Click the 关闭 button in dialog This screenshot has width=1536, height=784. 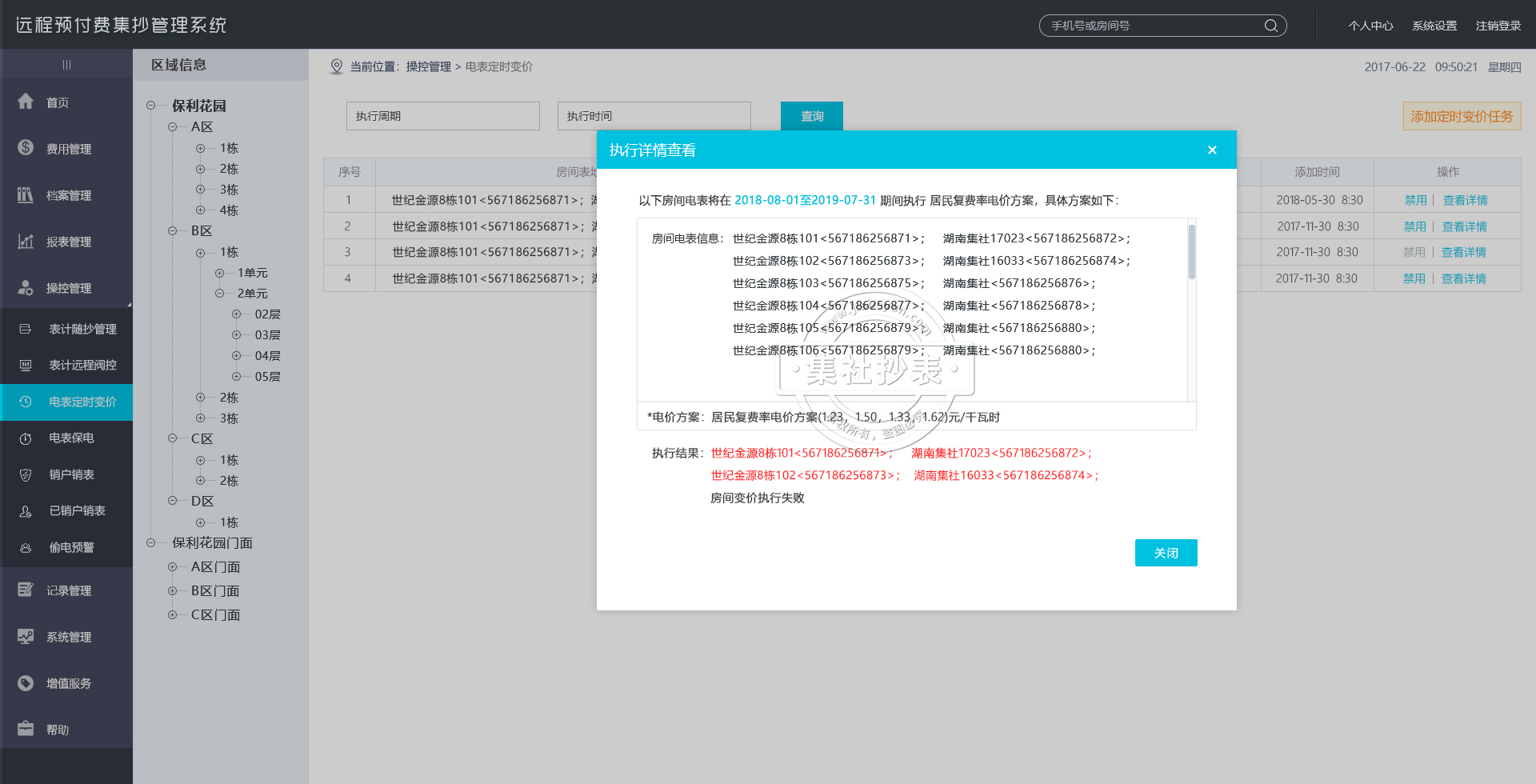coord(1166,553)
